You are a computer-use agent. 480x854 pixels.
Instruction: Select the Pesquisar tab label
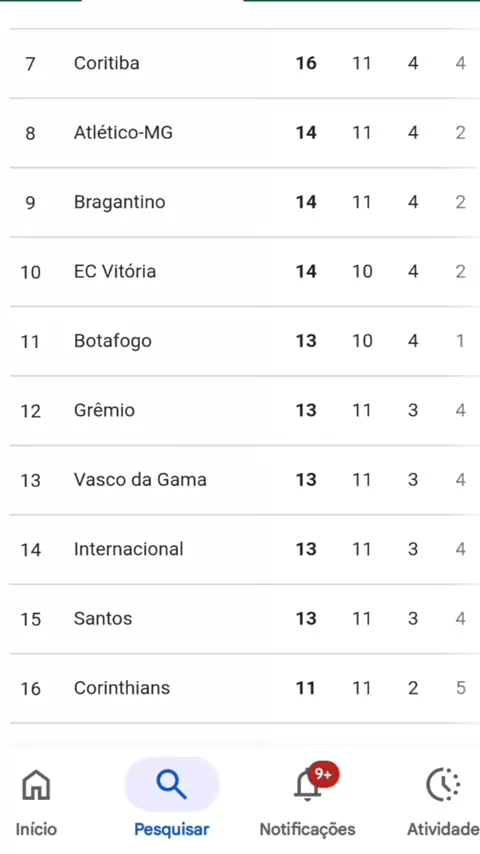point(172,829)
